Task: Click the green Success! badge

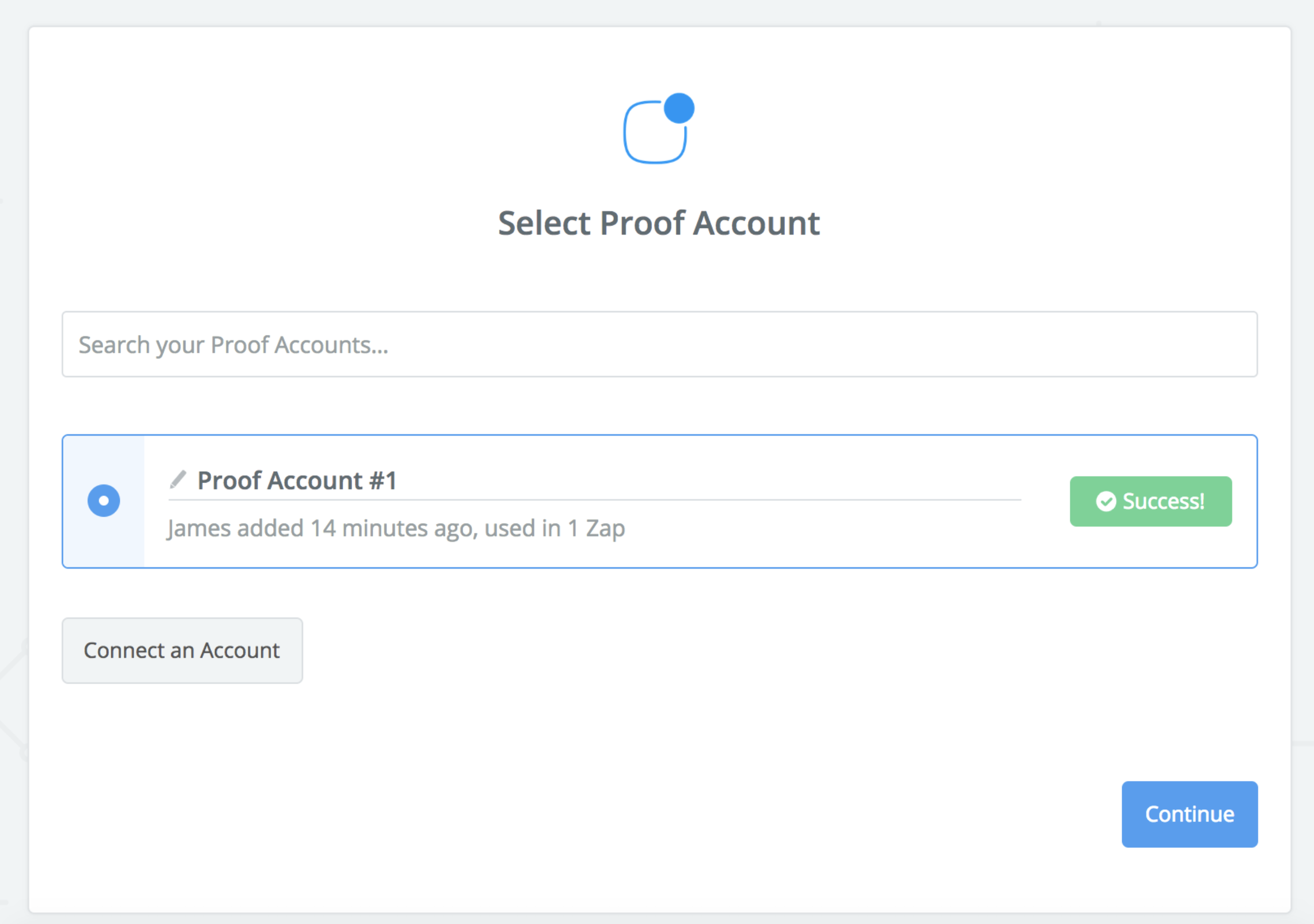Action: tap(1150, 501)
